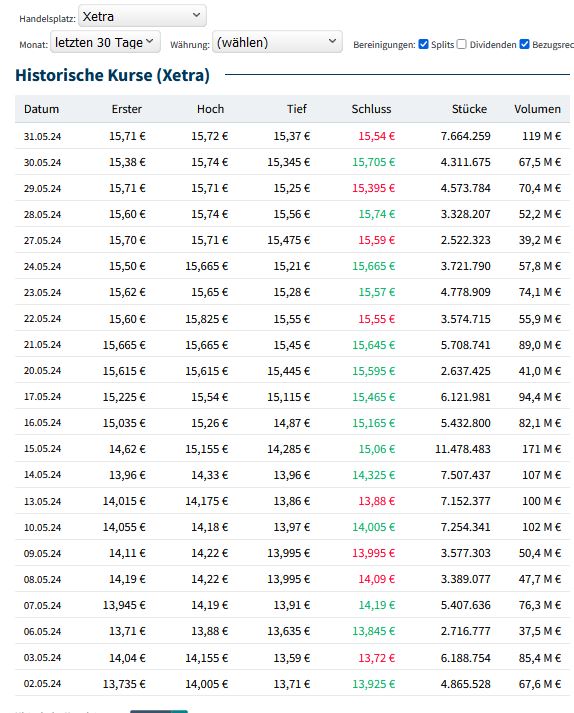
Task: Click closing price 13,88 €
Action: pos(377,501)
